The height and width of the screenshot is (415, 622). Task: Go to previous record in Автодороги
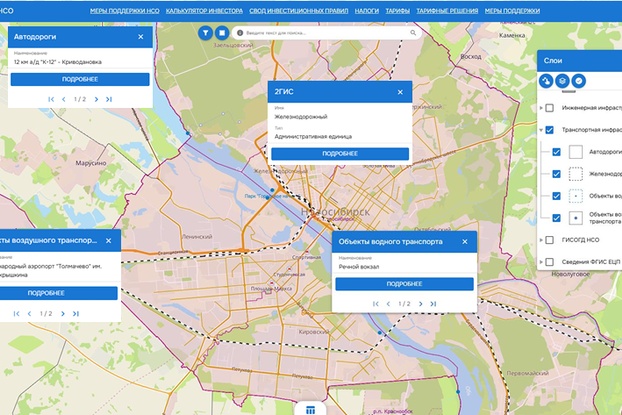click(x=64, y=99)
